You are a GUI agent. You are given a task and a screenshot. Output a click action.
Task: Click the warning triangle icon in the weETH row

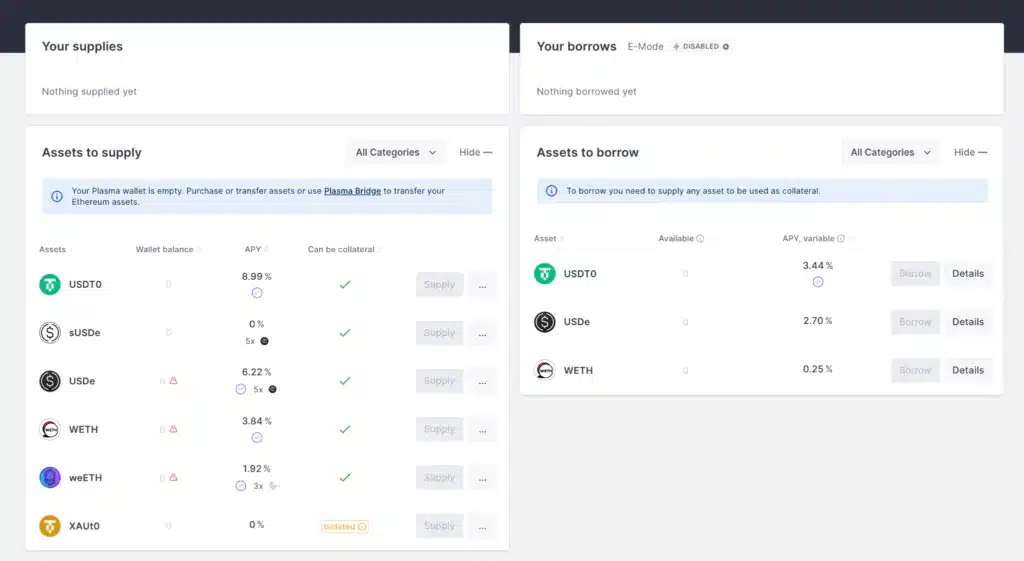tap(173, 478)
